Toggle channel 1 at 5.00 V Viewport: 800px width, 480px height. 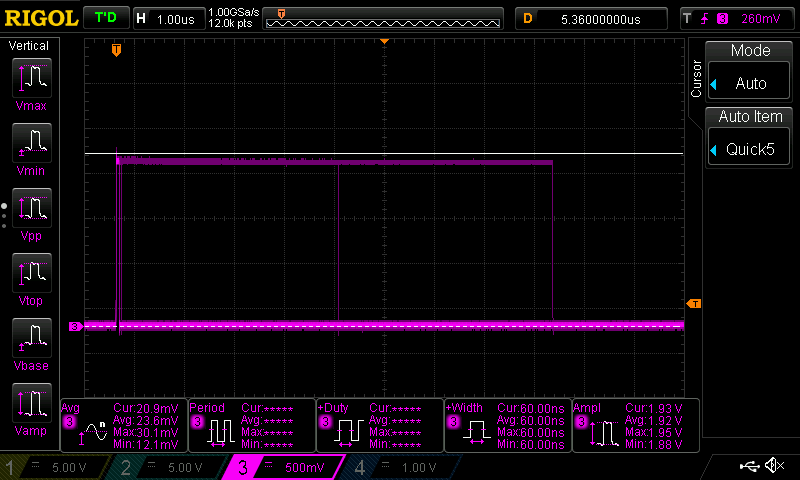click(55, 467)
